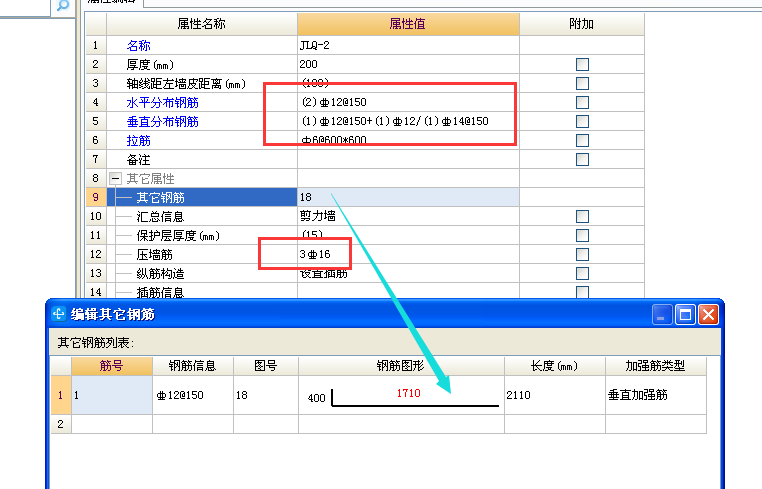
Task: Click the 其它钢筋 value 18
Action: [408, 197]
